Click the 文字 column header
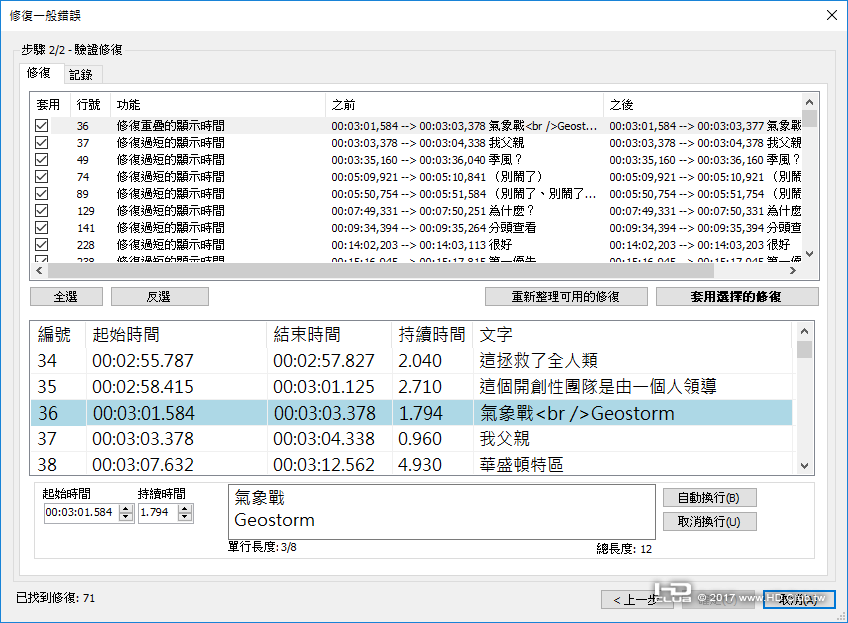Viewport: 848px width, 623px height. click(x=632, y=334)
